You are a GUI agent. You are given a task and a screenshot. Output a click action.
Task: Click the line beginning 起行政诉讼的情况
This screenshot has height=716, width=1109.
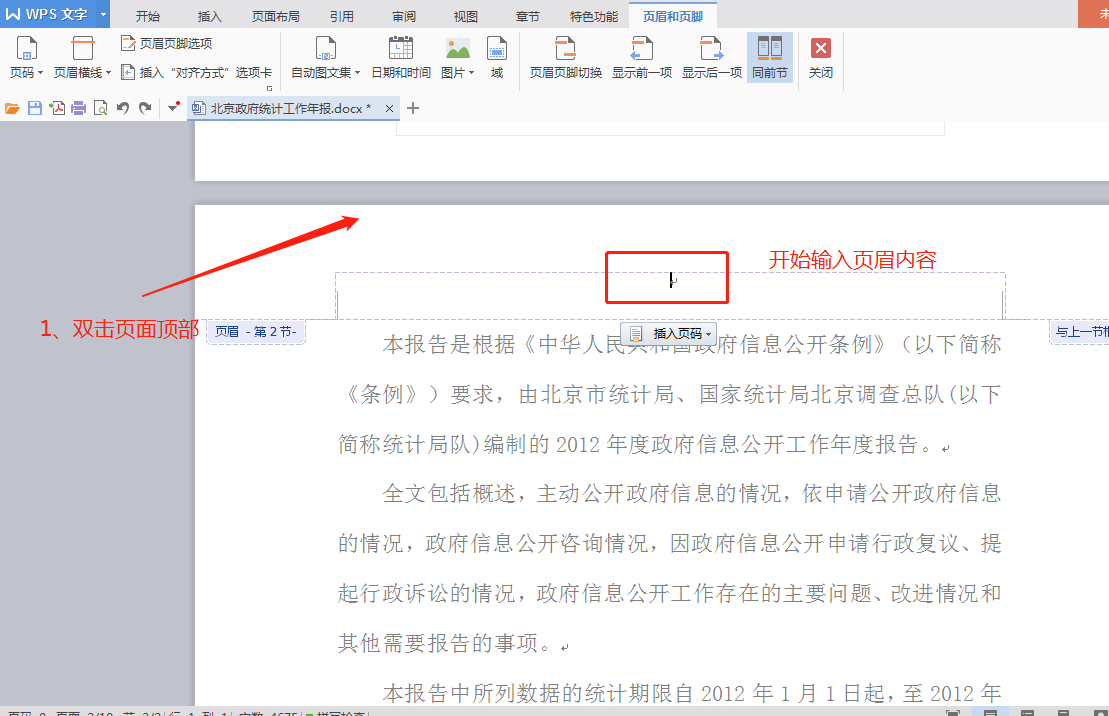[670, 593]
